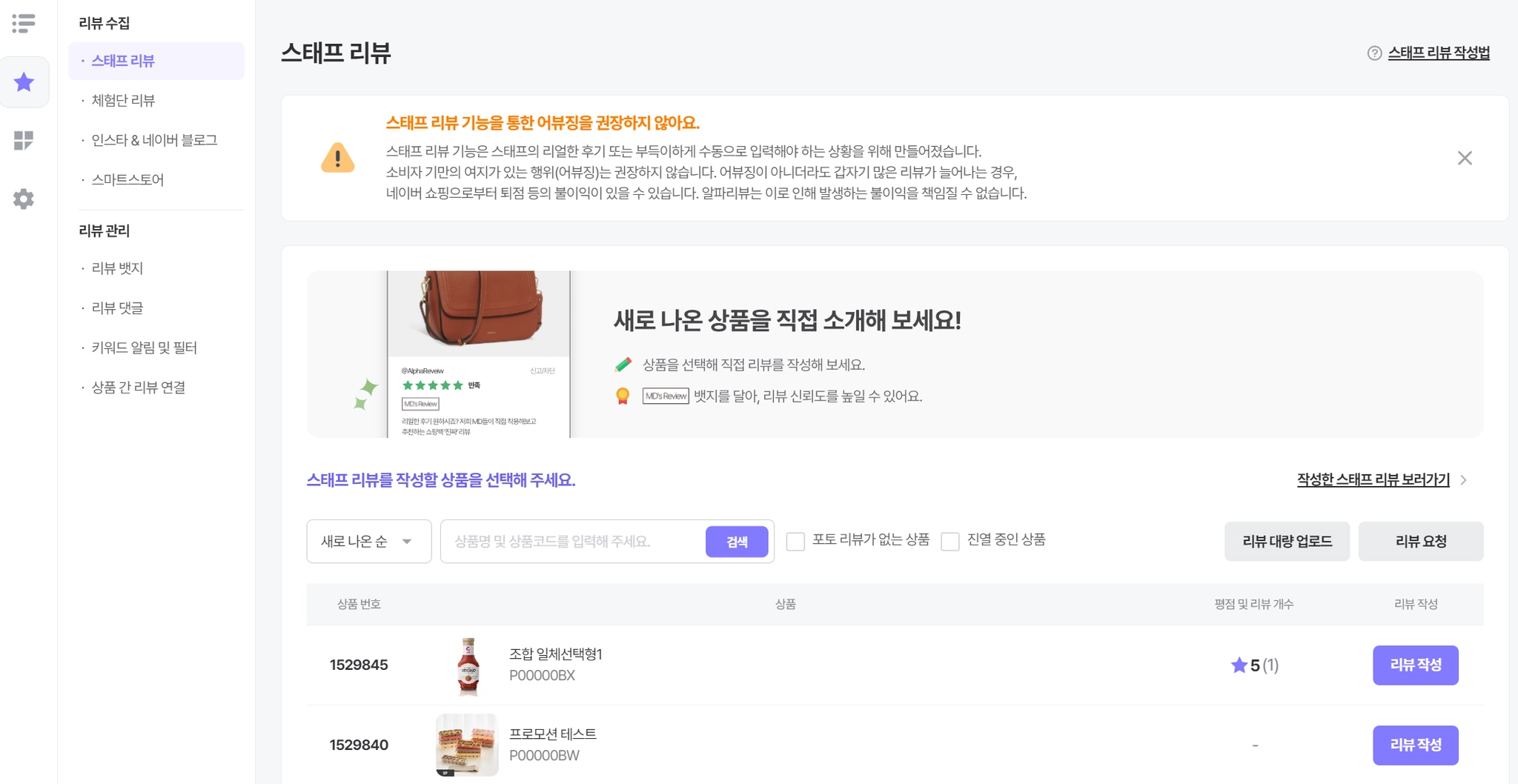Go to 스마트스토어 menu item
Viewport: 1518px width, 784px height.
(x=127, y=179)
